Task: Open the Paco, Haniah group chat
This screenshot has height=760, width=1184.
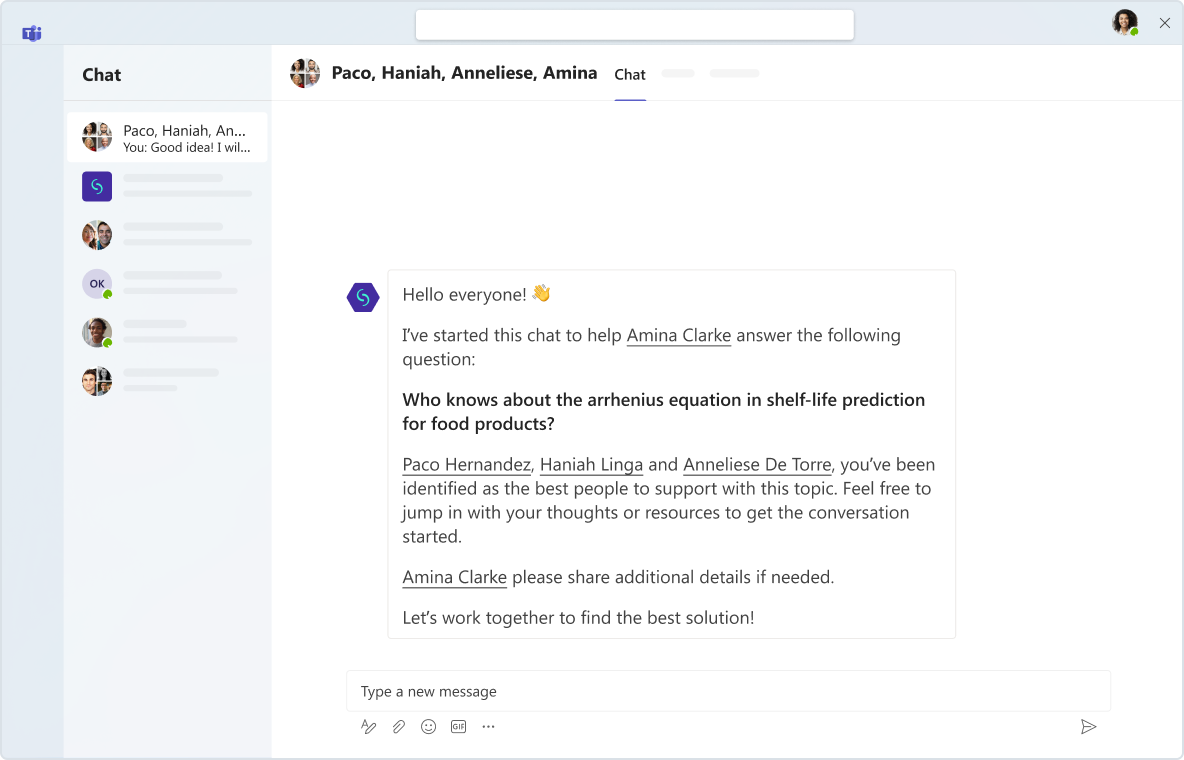Action: pos(167,138)
